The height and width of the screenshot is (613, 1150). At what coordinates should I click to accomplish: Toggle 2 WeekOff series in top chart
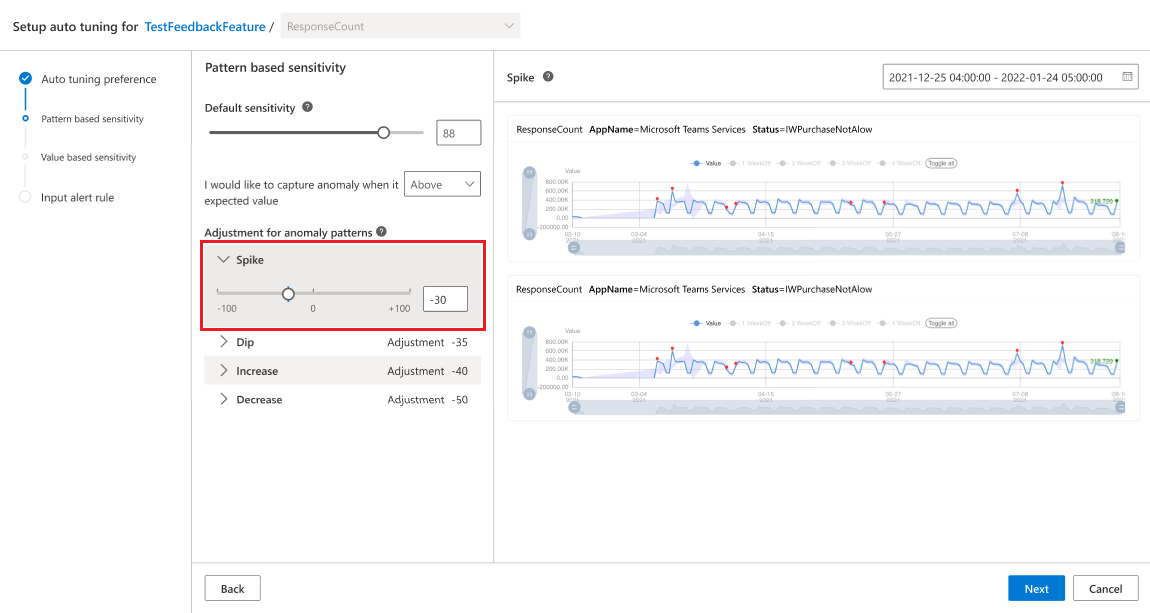(x=800, y=164)
